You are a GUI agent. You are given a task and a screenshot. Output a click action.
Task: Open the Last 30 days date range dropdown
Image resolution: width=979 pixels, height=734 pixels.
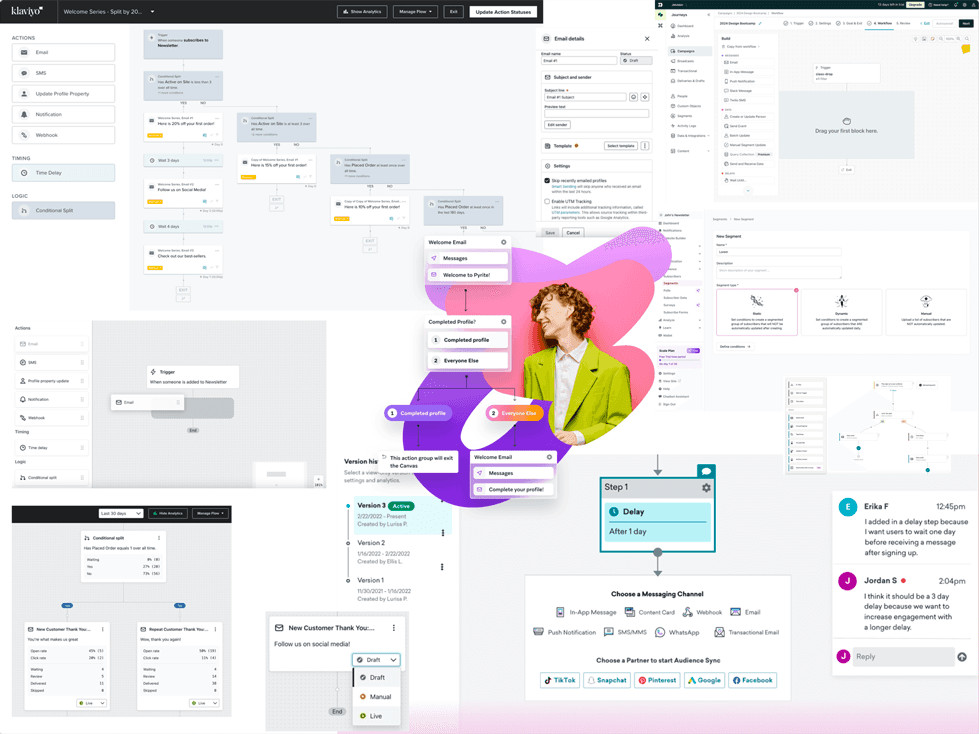(122, 513)
